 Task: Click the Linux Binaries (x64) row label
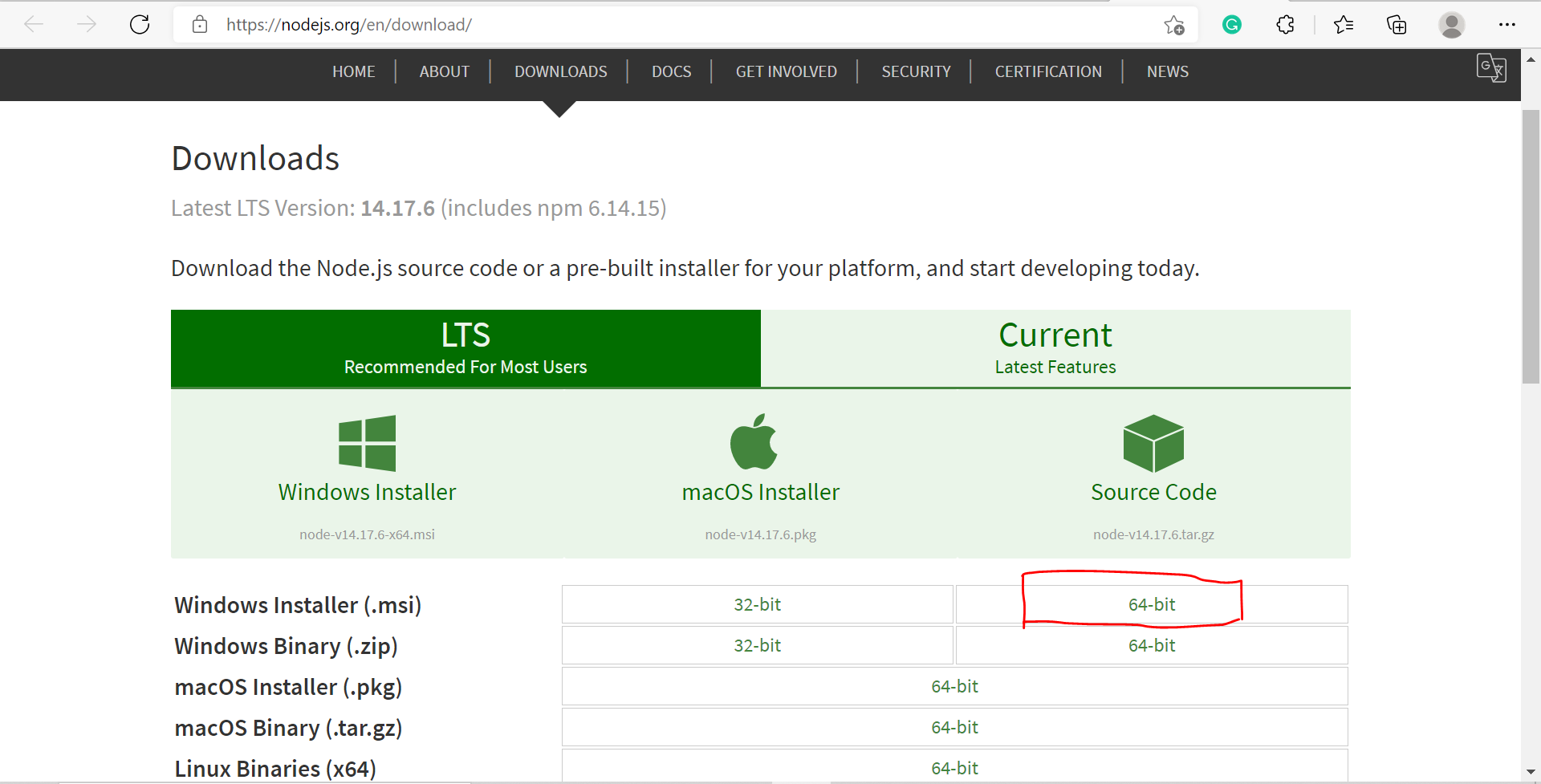(275, 769)
